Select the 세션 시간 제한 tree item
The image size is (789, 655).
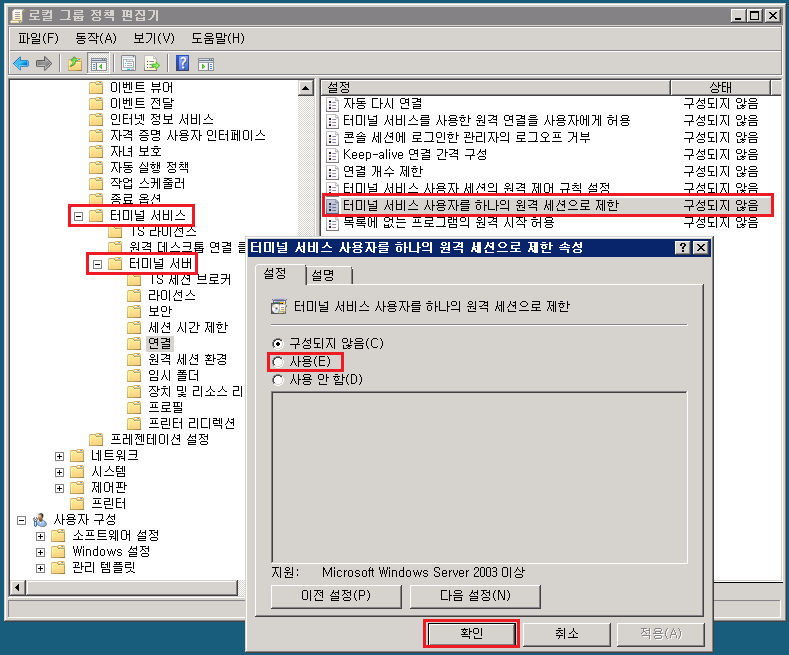click(188, 328)
